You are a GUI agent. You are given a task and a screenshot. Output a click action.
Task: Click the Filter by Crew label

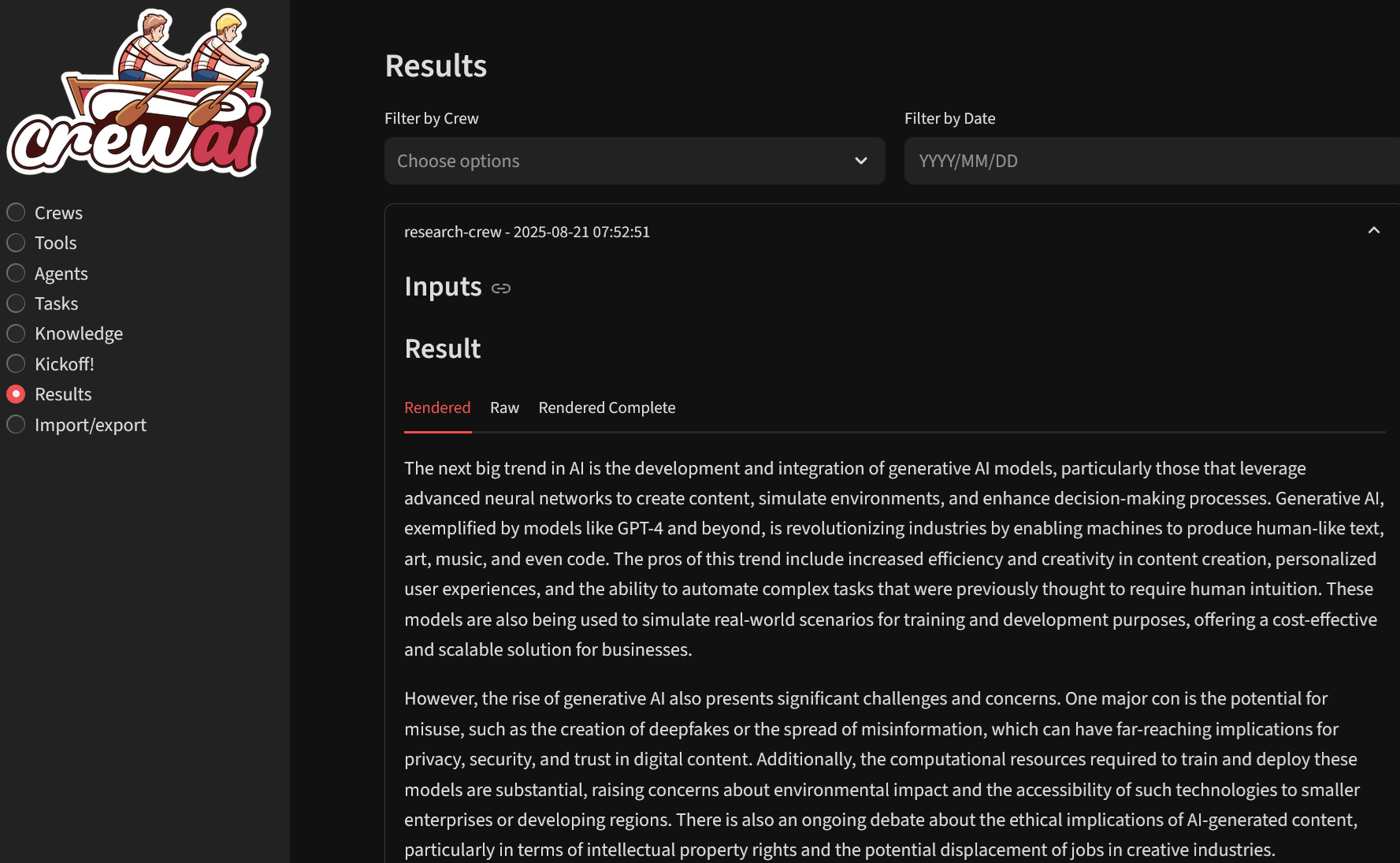[432, 118]
